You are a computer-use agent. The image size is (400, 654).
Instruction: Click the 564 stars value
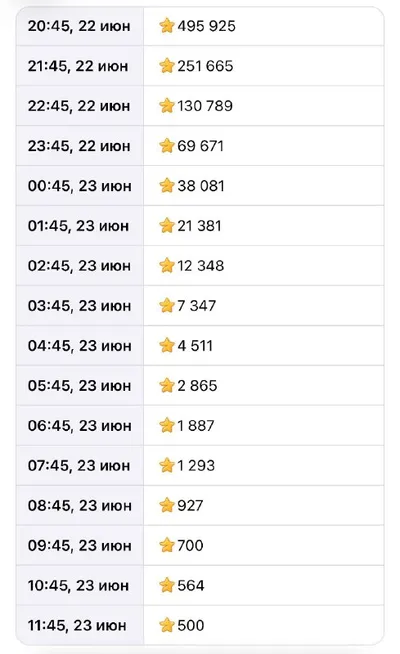(x=191, y=586)
